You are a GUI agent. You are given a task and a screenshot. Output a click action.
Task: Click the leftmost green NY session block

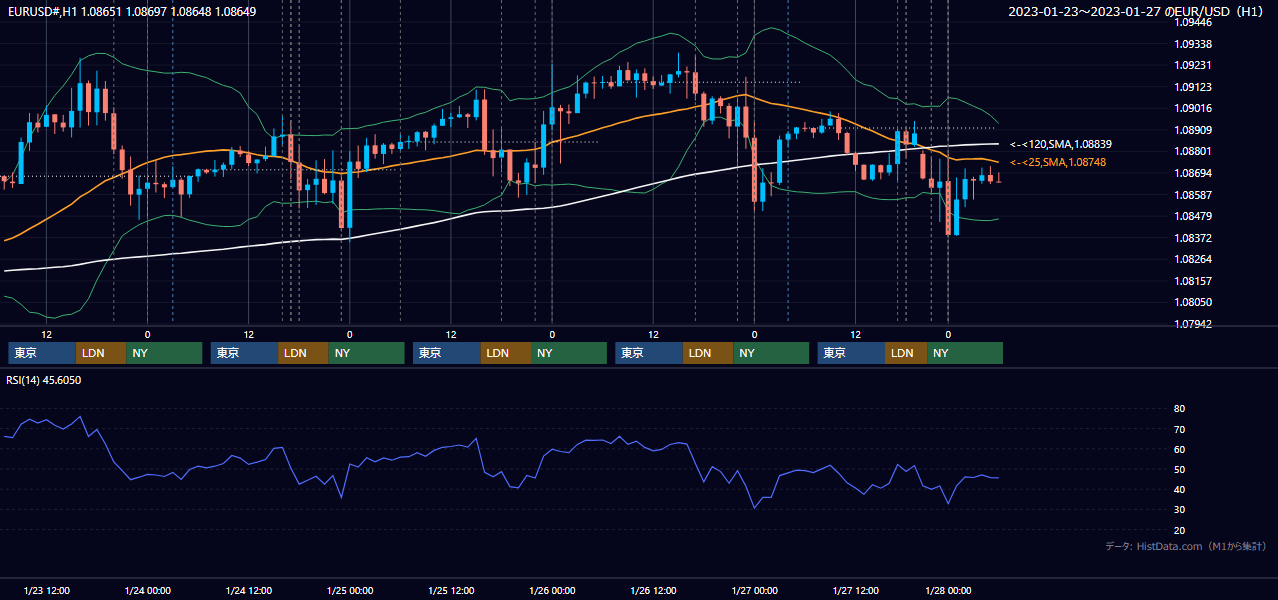(164, 353)
